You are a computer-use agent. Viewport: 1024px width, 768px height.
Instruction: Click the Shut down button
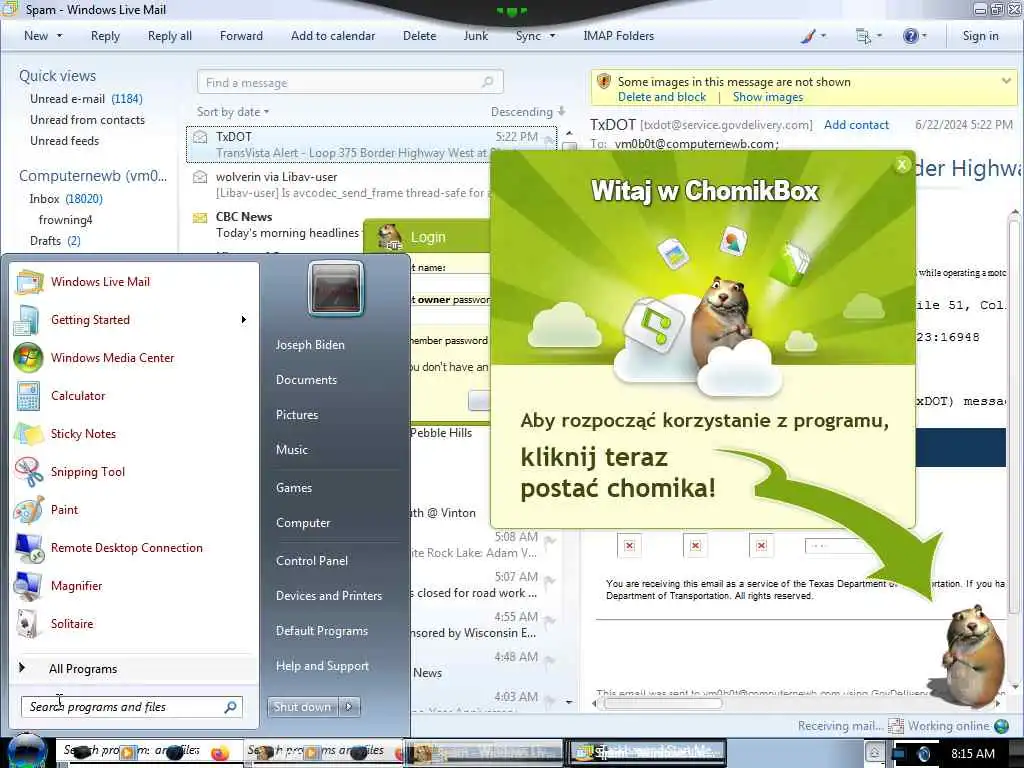click(302, 707)
